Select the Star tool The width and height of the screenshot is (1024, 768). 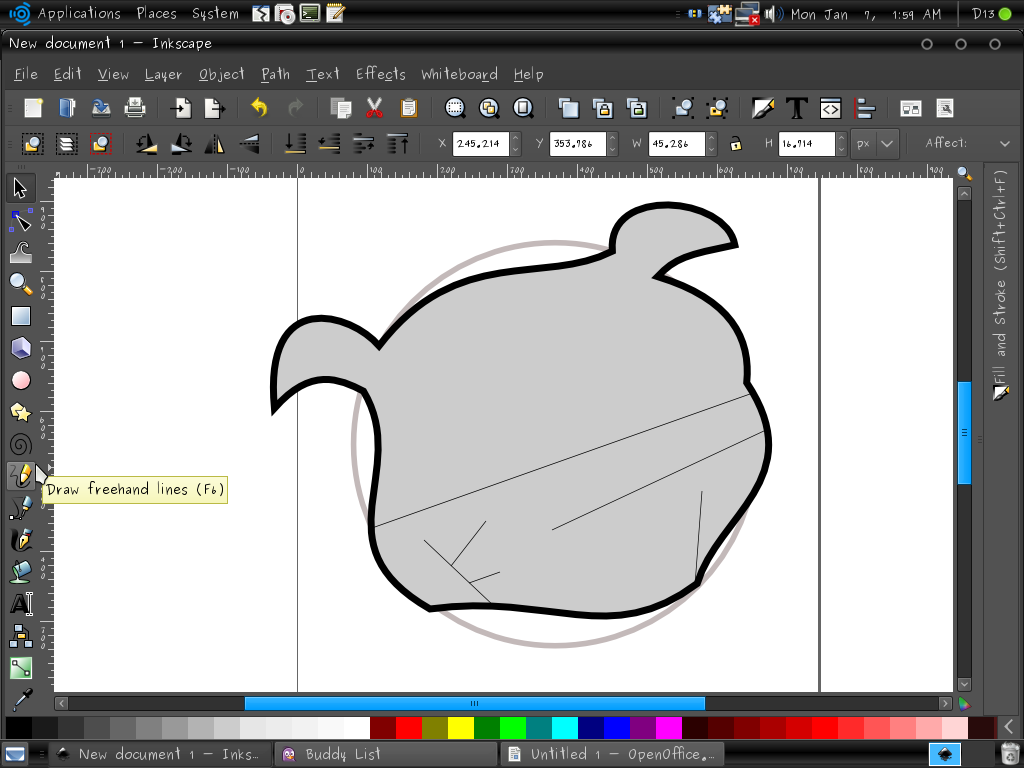coord(21,412)
